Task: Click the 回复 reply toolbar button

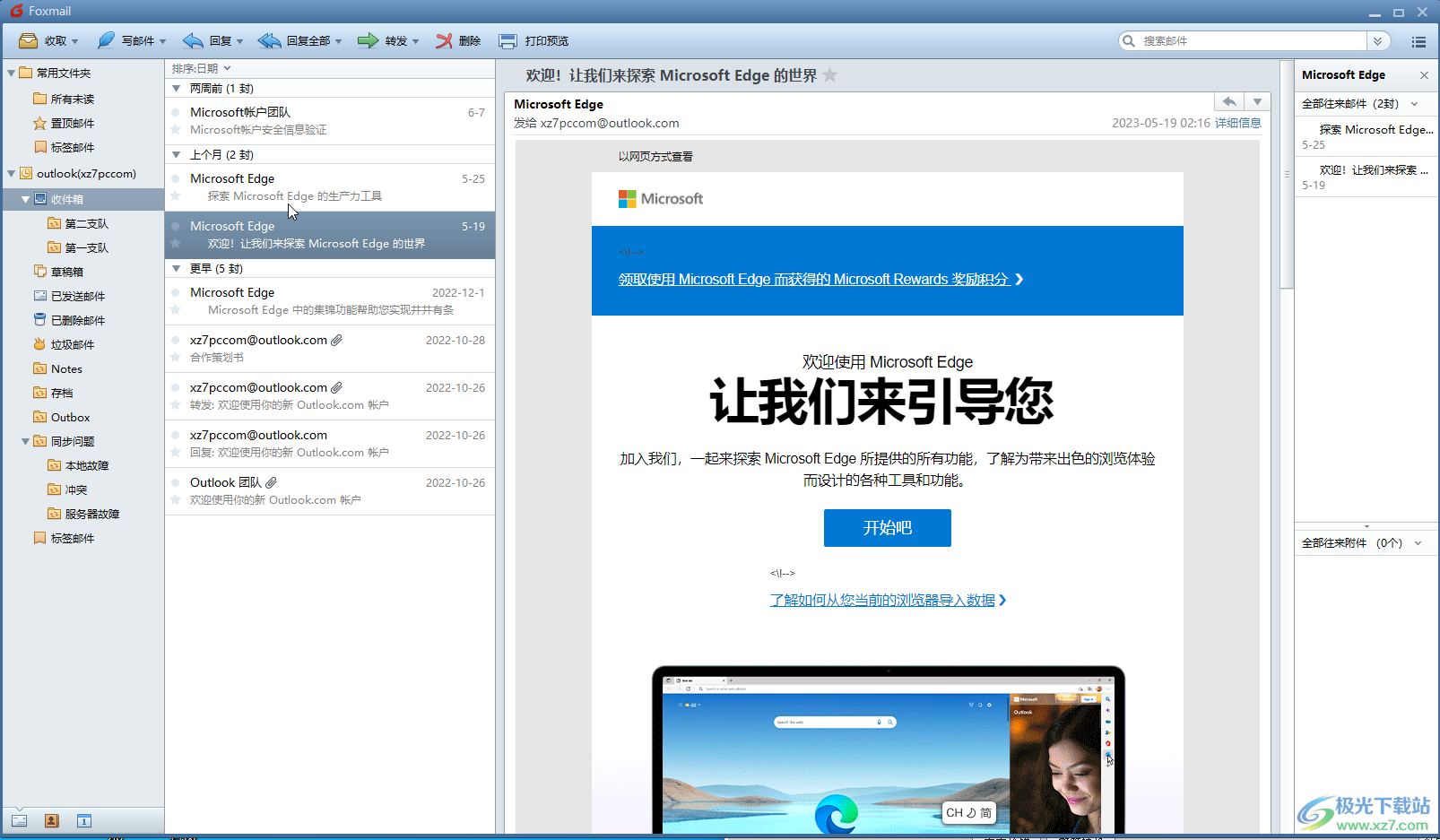Action: click(x=207, y=41)
